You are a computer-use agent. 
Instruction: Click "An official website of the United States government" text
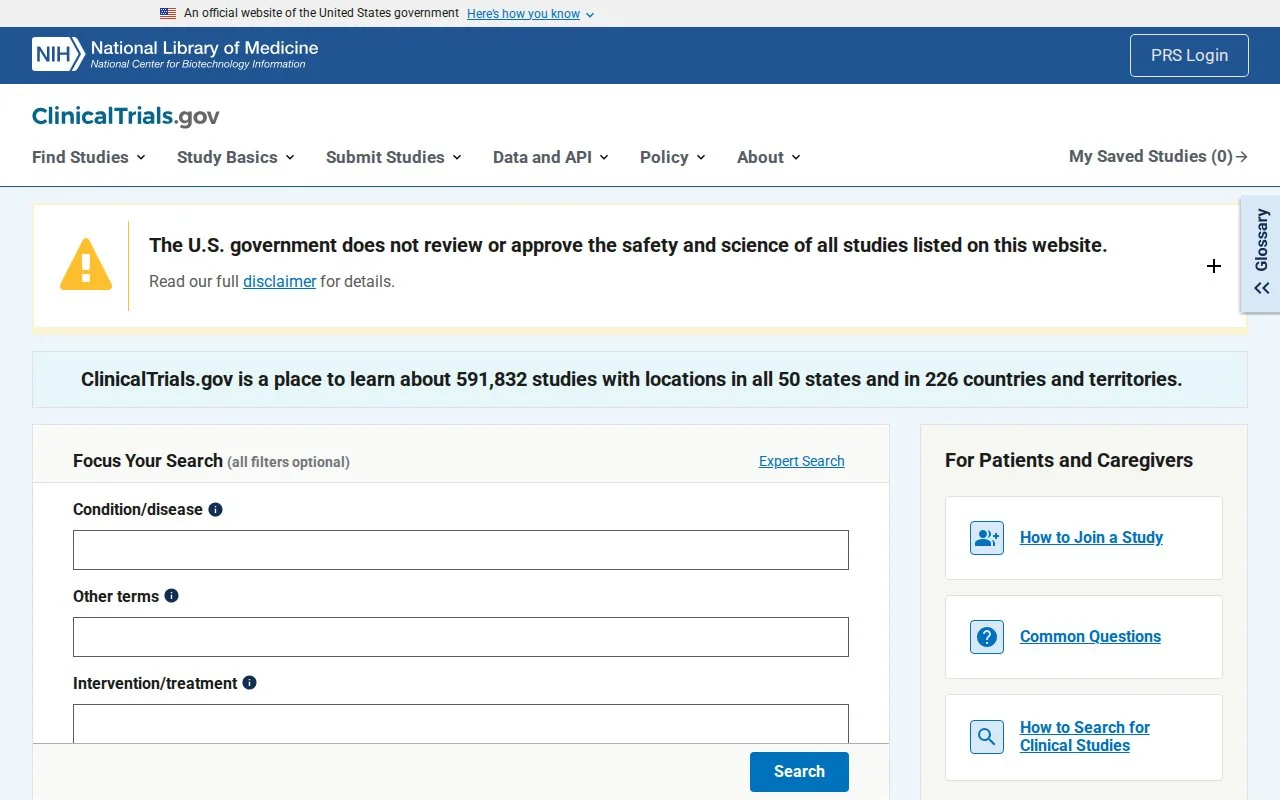(321, 14)
